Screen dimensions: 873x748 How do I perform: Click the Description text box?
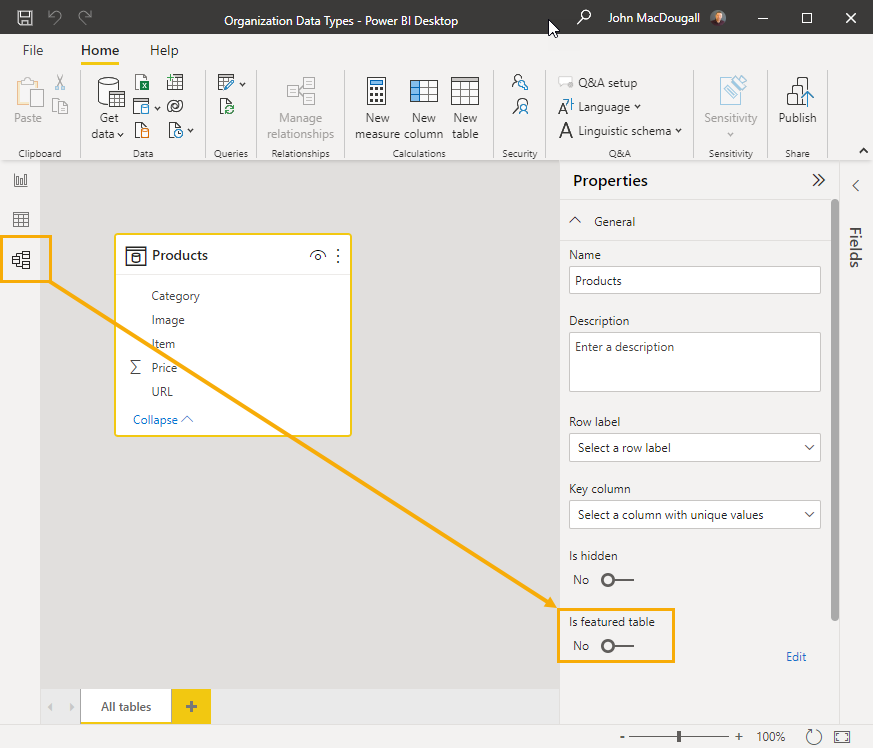pyautogui.click(x=694, y=361)
